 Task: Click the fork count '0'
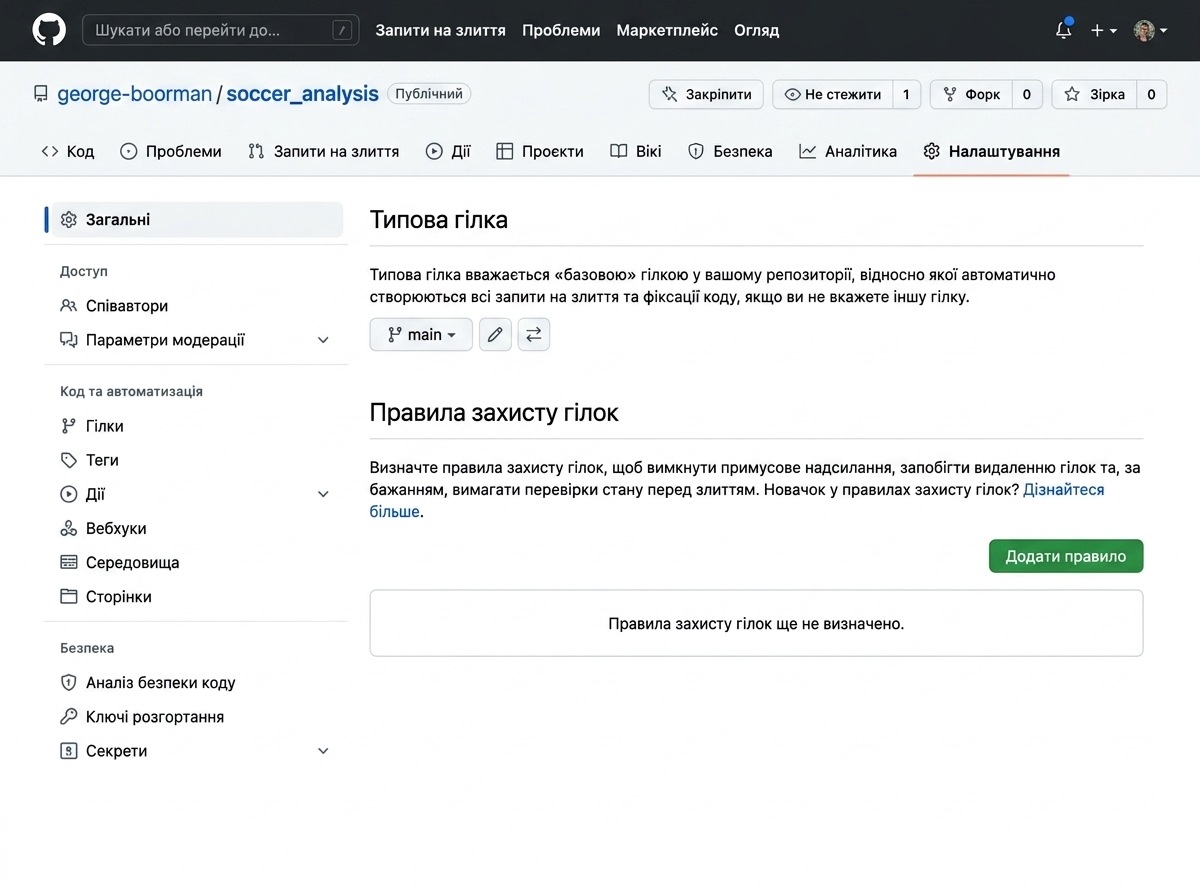(x=1027, y=94)
